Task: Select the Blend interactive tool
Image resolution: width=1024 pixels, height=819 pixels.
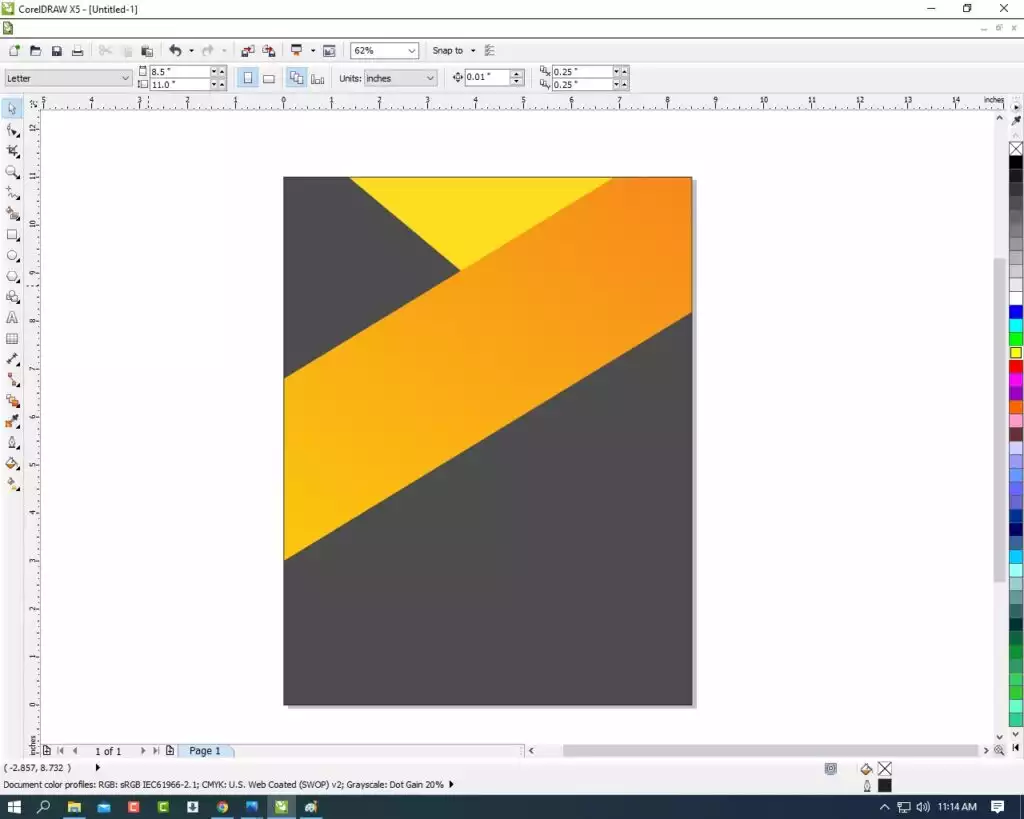Action: (12, 401)
